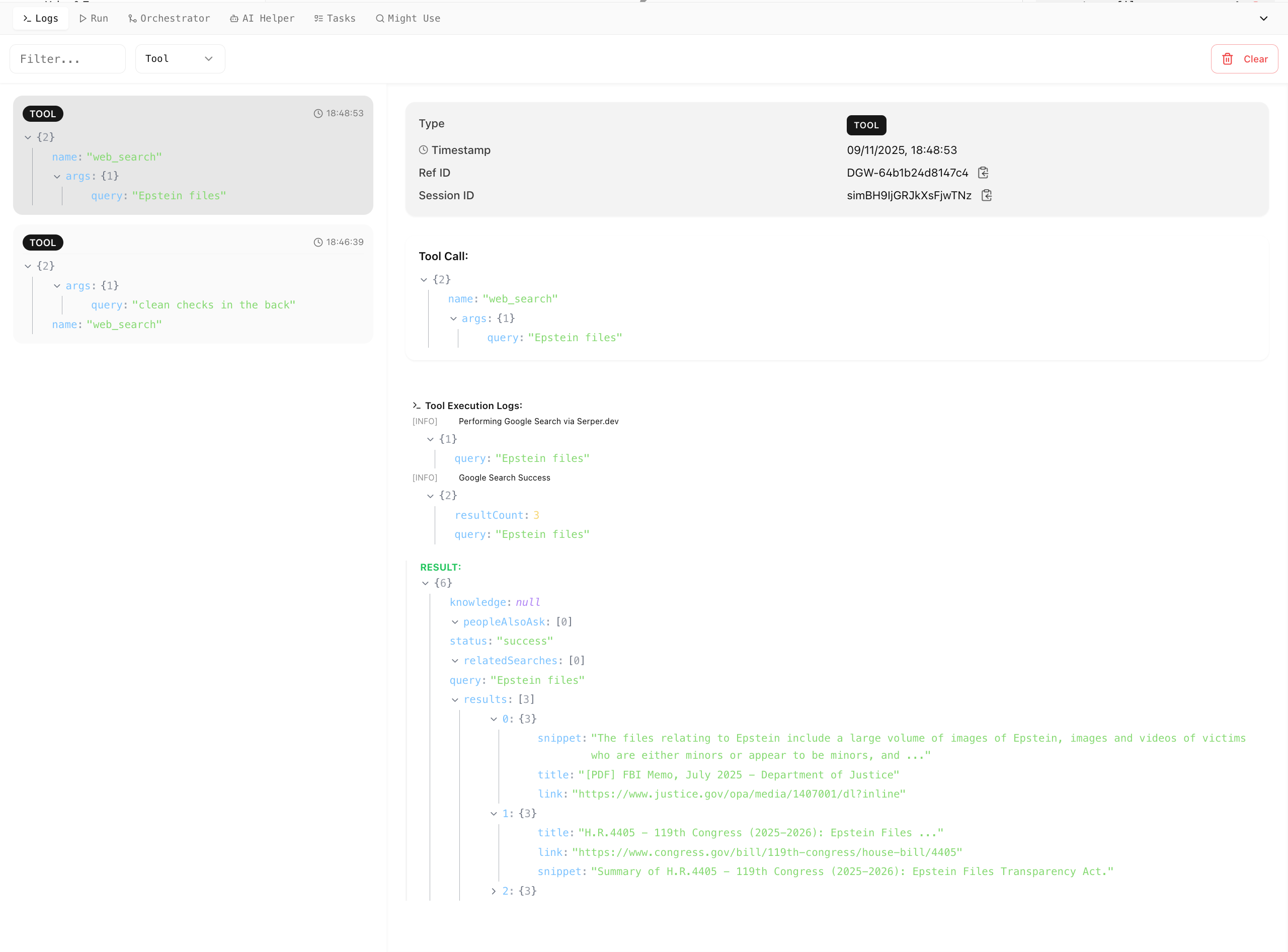Click the Ref ID value DGW-64b1b24d8147c4
The height and width of the screenshot is (952, 1288).
point(908,173)
